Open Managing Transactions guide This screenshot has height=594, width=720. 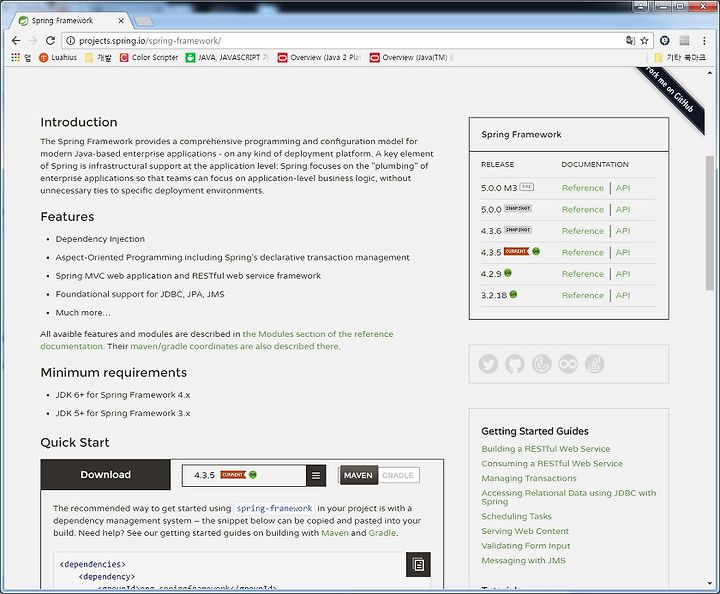click(529, 478)
